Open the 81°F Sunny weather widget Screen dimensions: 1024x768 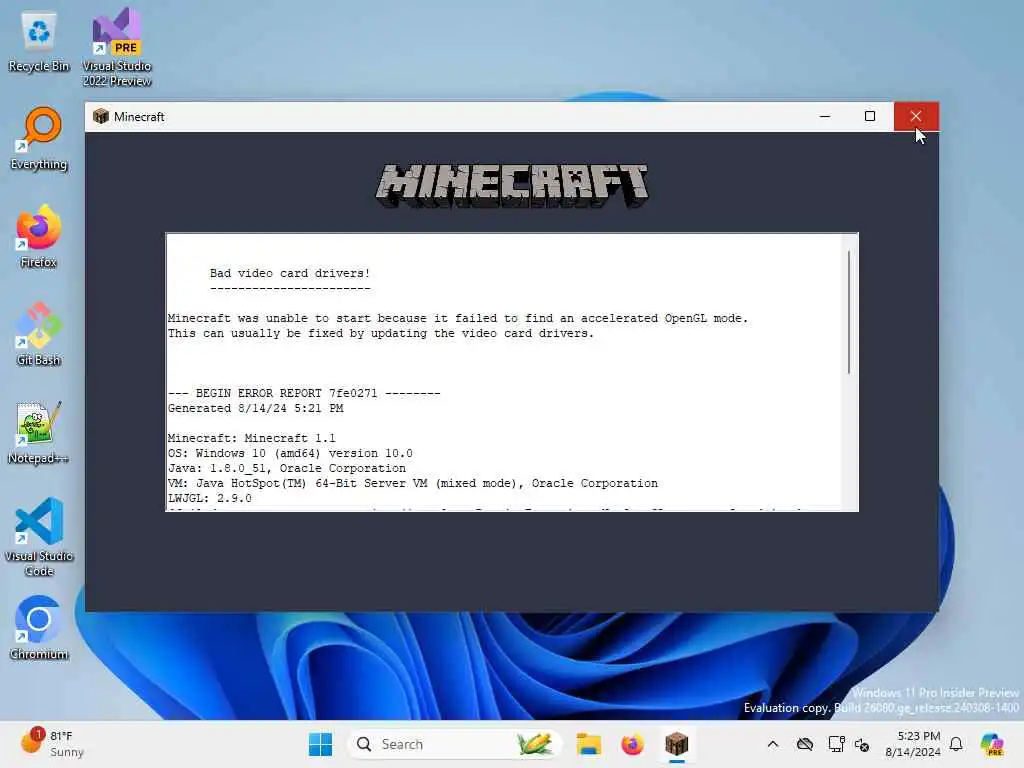[52, 744]
